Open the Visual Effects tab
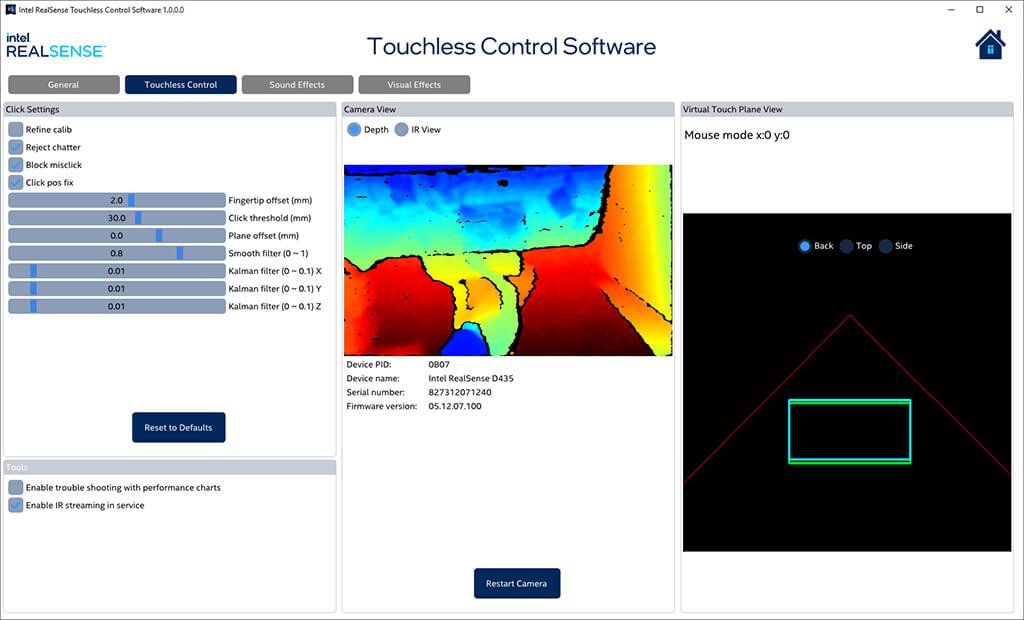 pos(414,84)
